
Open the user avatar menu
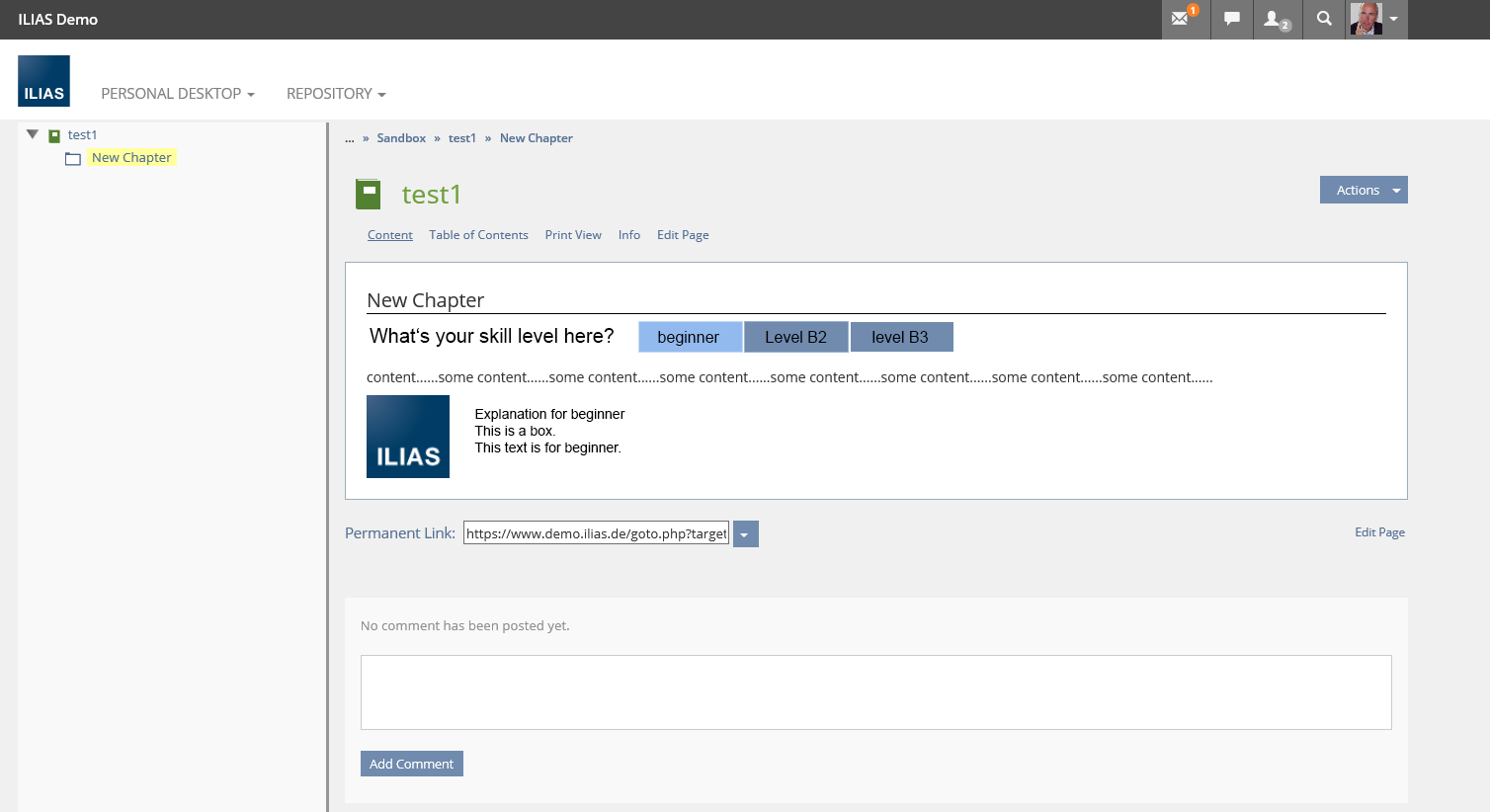1376,19
